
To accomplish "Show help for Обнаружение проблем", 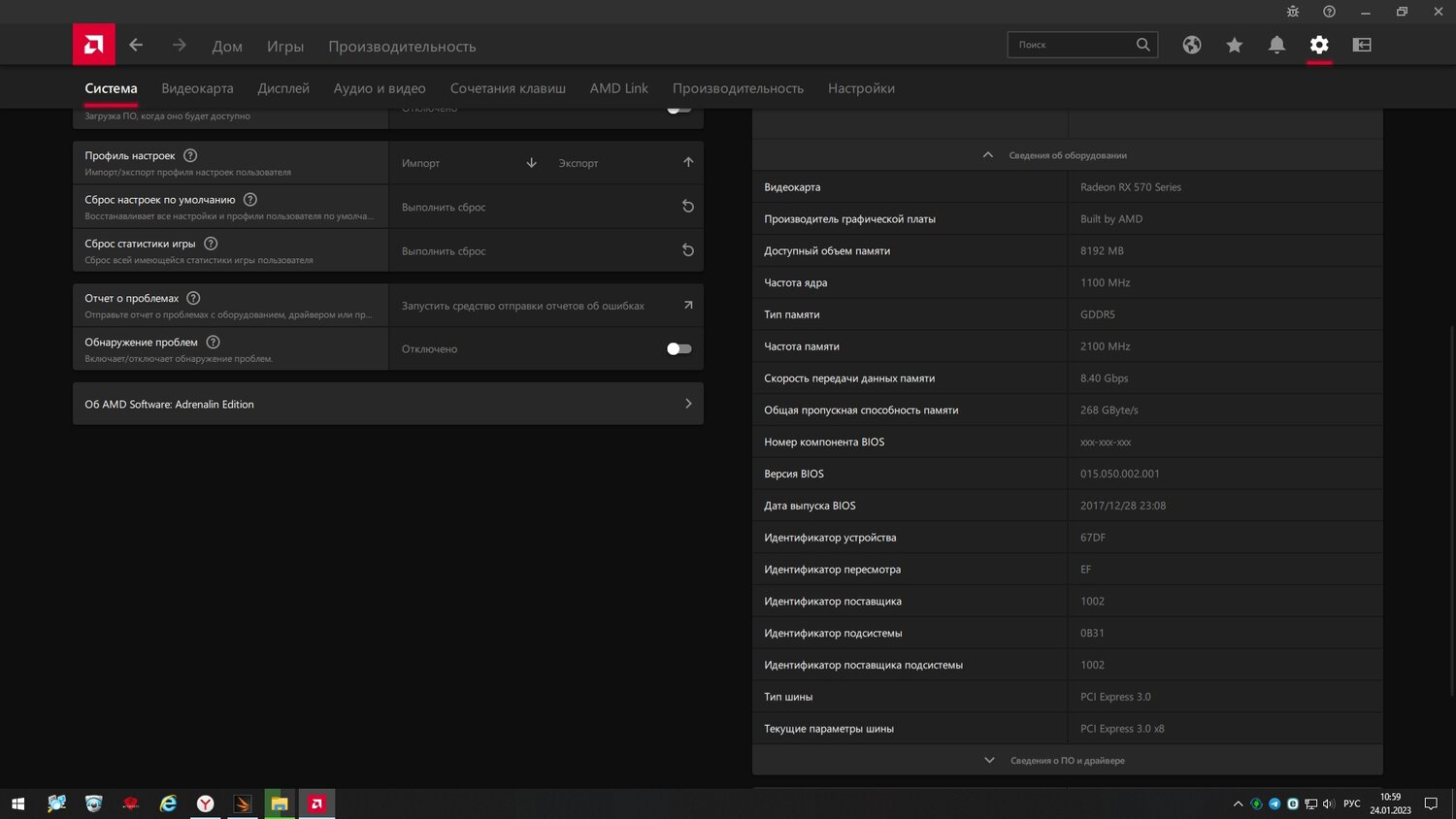I will point(214,342).
